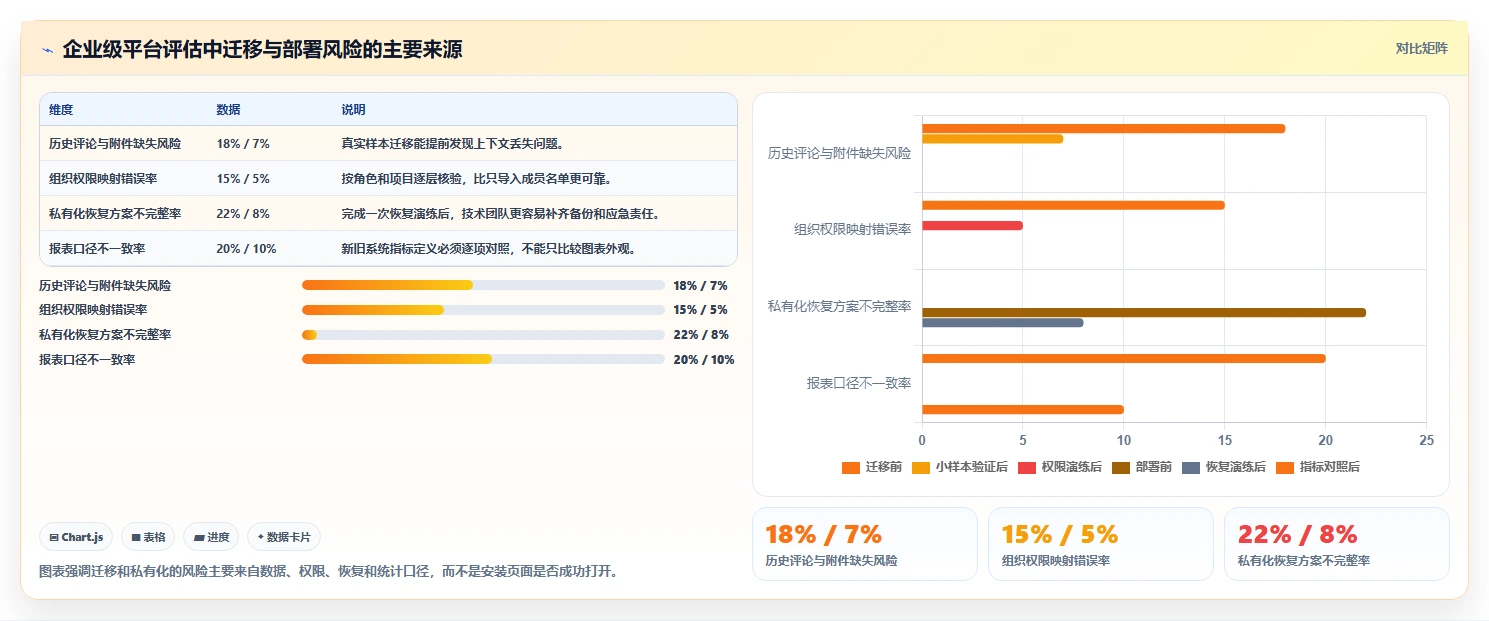The width and height of the screenshot is (1489, 621).
Task: Toggle the 迁移前 legend item
Action: [x=872, y=467]
